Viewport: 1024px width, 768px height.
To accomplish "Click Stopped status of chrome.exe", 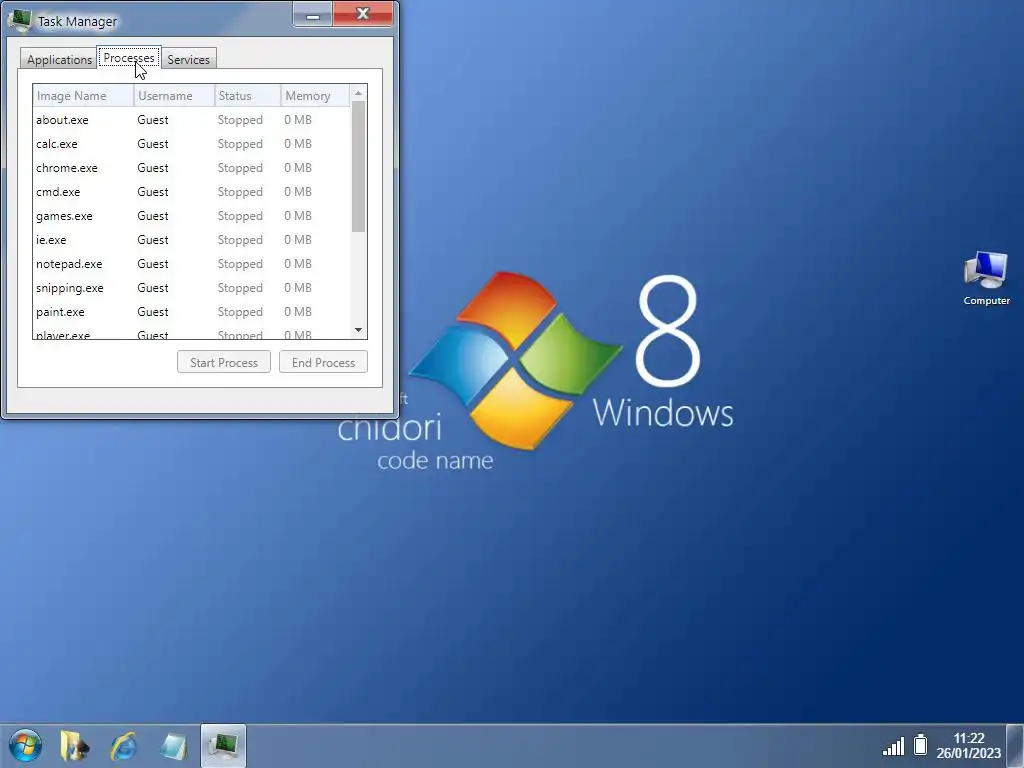I will pos(240,168).
